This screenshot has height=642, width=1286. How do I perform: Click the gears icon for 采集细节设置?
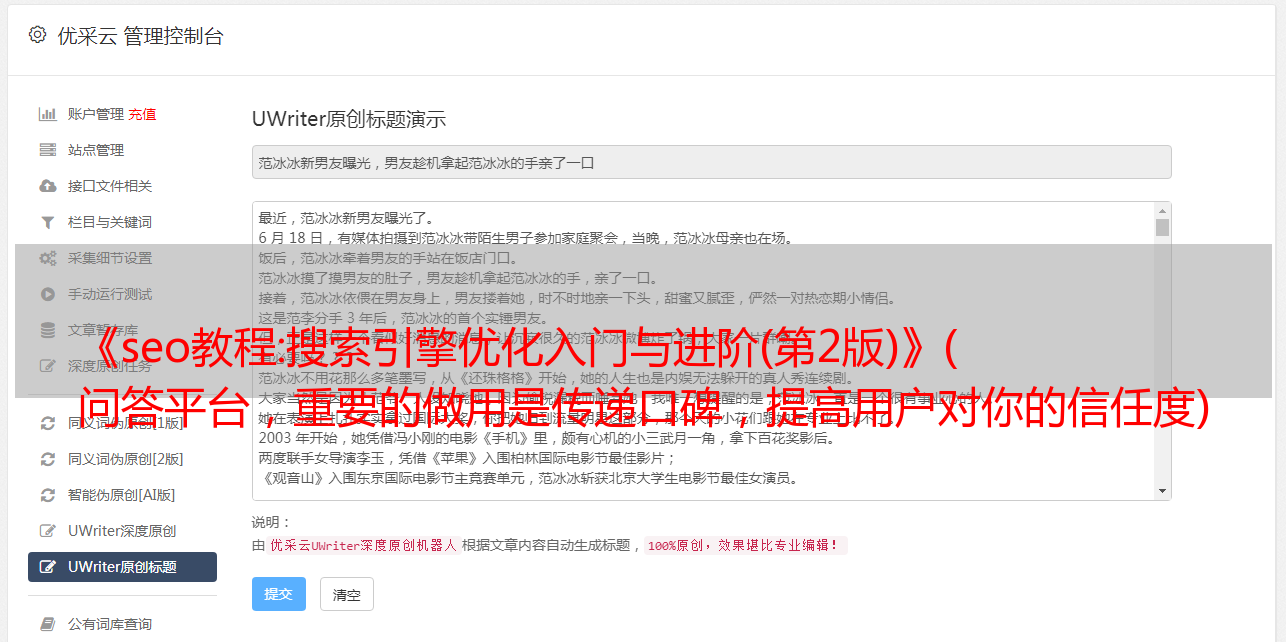click(x=47, y=258)
